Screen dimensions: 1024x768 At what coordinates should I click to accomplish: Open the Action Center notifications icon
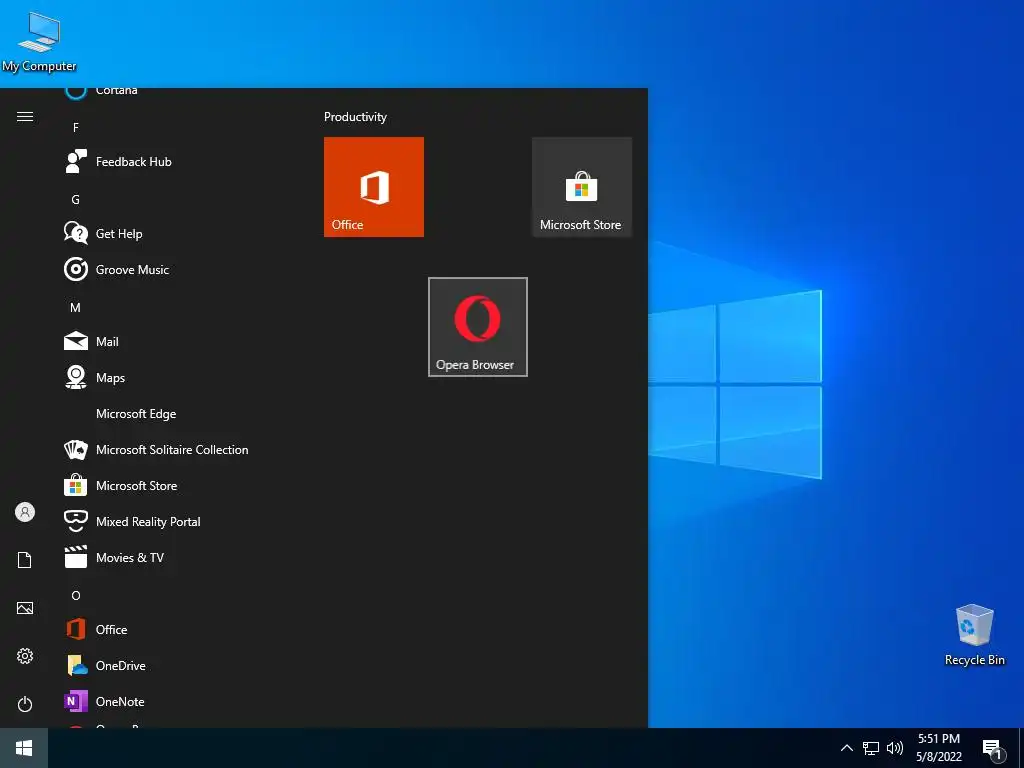click(x=993, y=749)
